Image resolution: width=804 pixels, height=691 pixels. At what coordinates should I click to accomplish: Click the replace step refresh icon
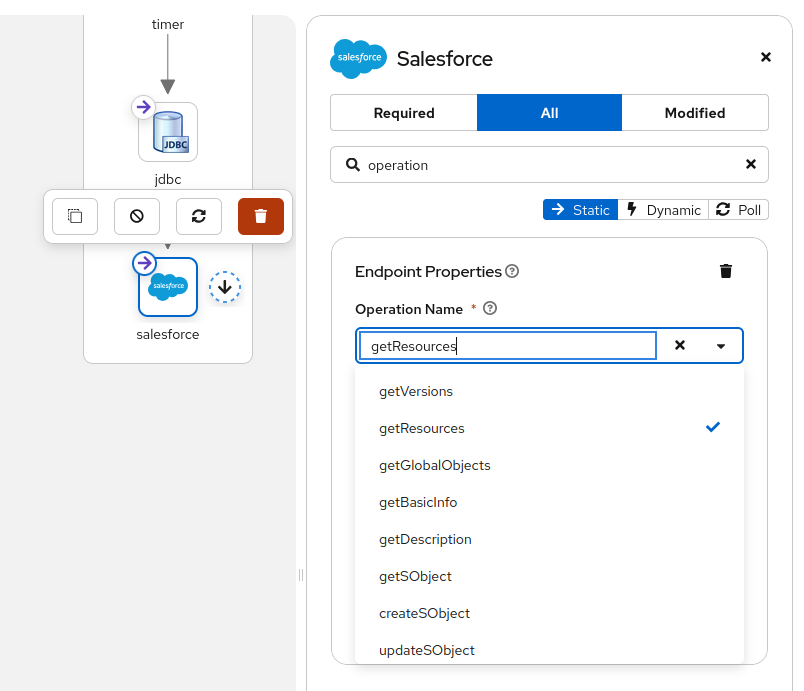coord(198,216)
